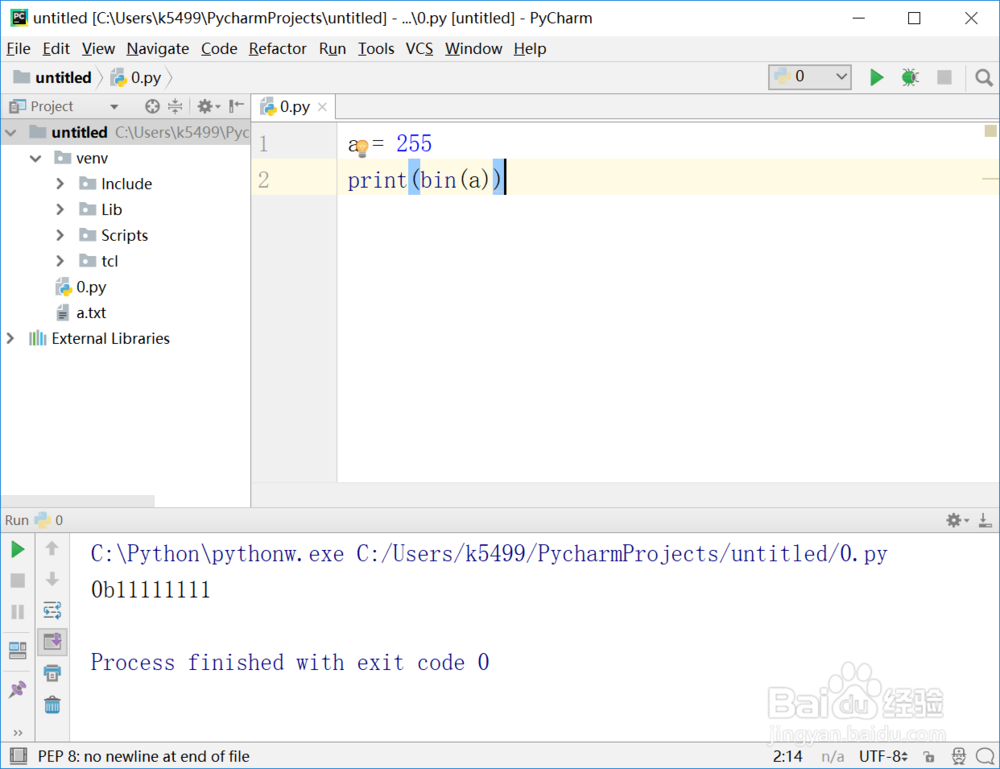Click up stack trace arrow
This screenshot has height=769, width=1000.
pos(52,548)
